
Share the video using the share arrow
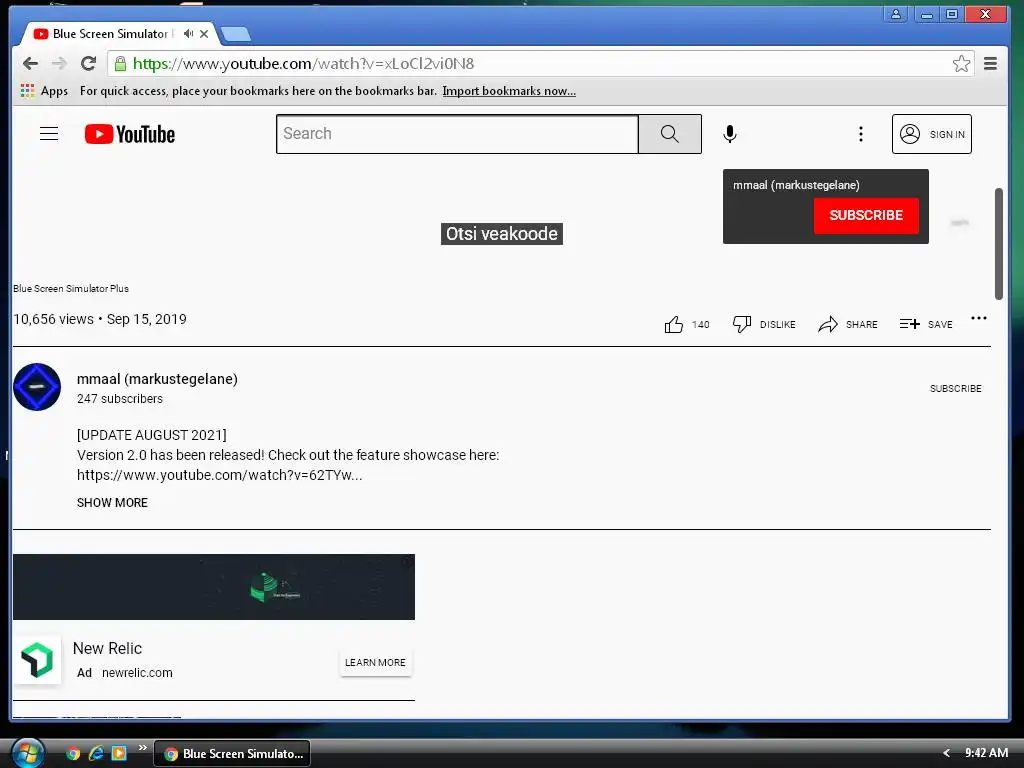point(827,324)
